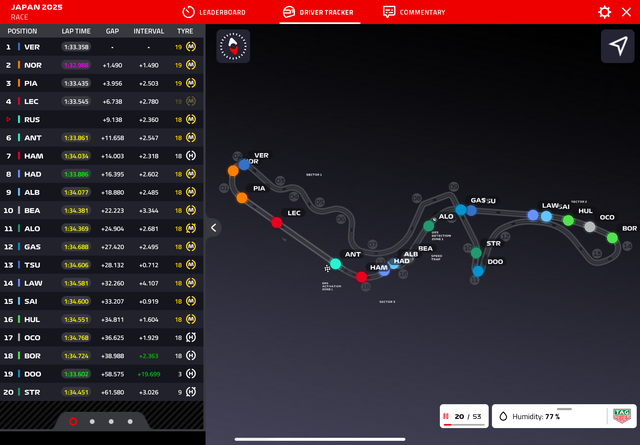
Task: Click BEA medium tyre icon
Action: point(191,210)
